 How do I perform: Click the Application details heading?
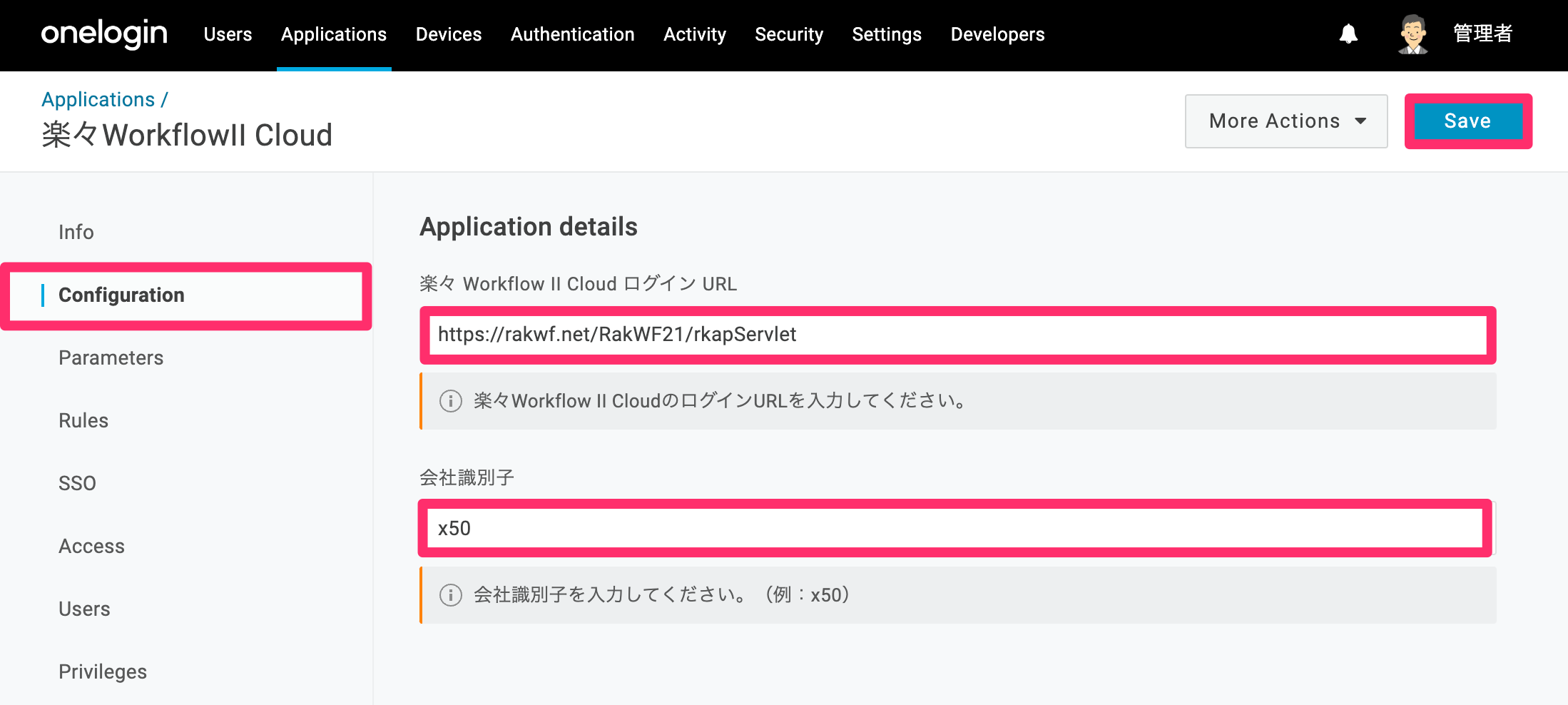tap(529, 227)
